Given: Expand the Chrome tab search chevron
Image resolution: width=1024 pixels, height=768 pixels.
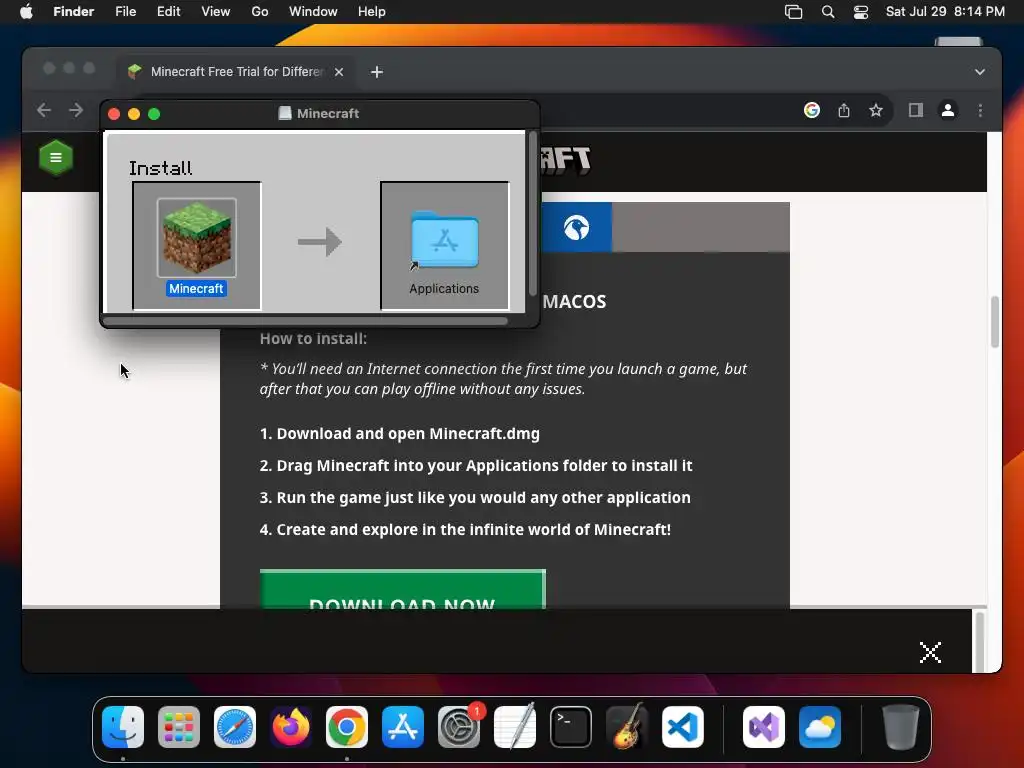Looking at the screenshot, I should [980, 72].
